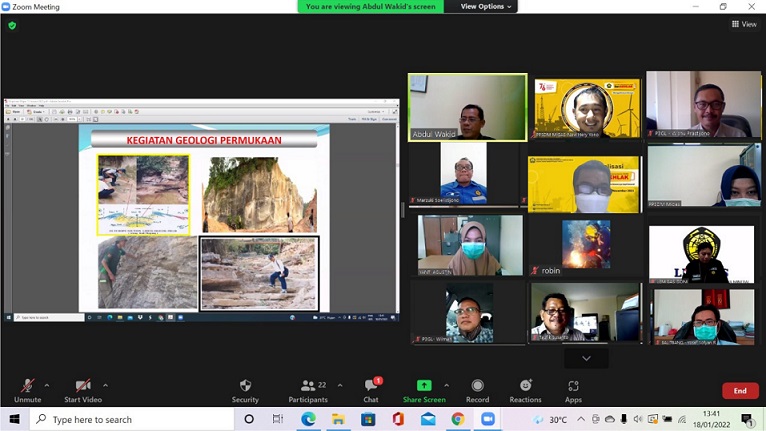
Task: Expand share options arrow beside Share Screen
Action: (447, 386)
